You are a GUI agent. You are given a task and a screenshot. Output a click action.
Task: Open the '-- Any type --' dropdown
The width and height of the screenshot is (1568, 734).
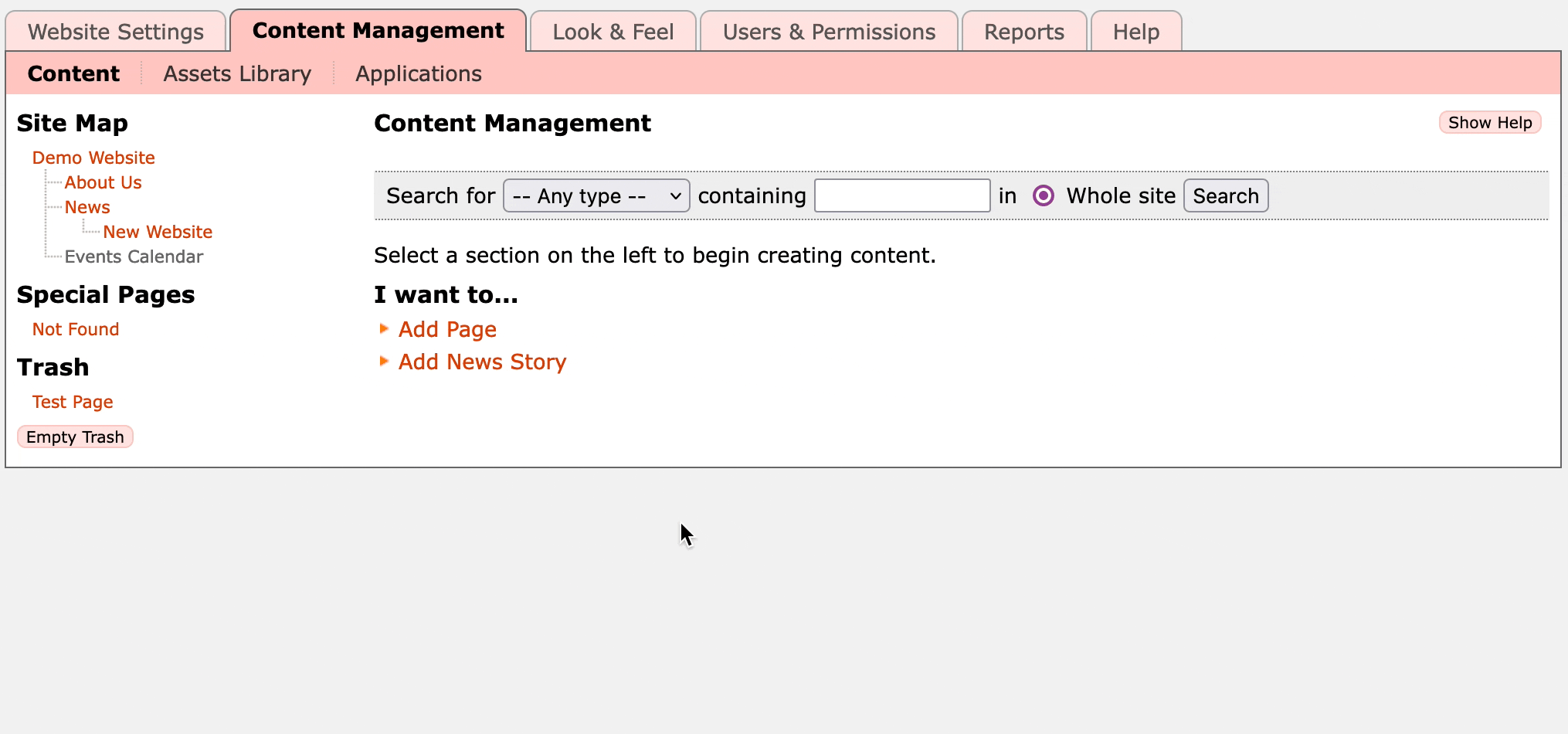(x=596, y=195)
